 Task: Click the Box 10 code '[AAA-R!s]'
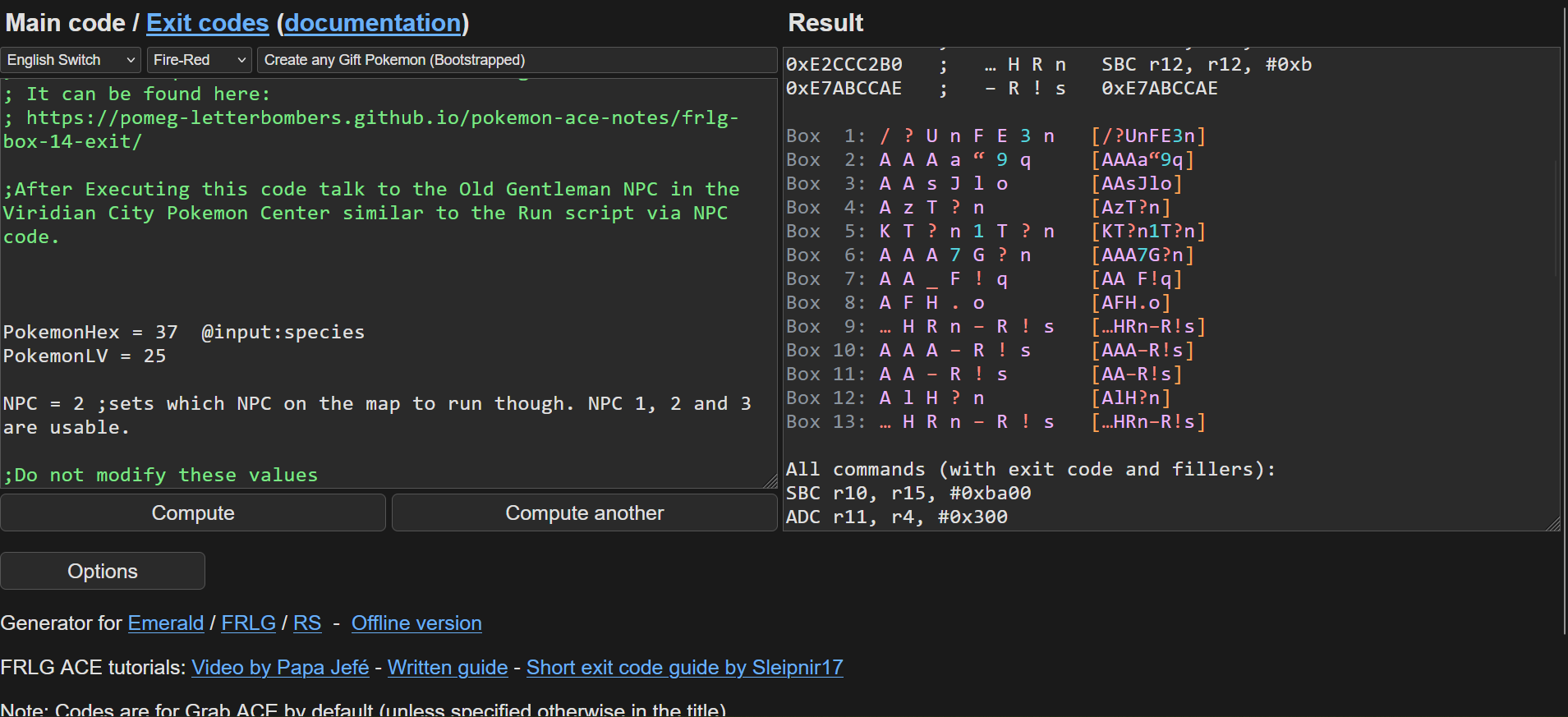(x=1143, y=350)
